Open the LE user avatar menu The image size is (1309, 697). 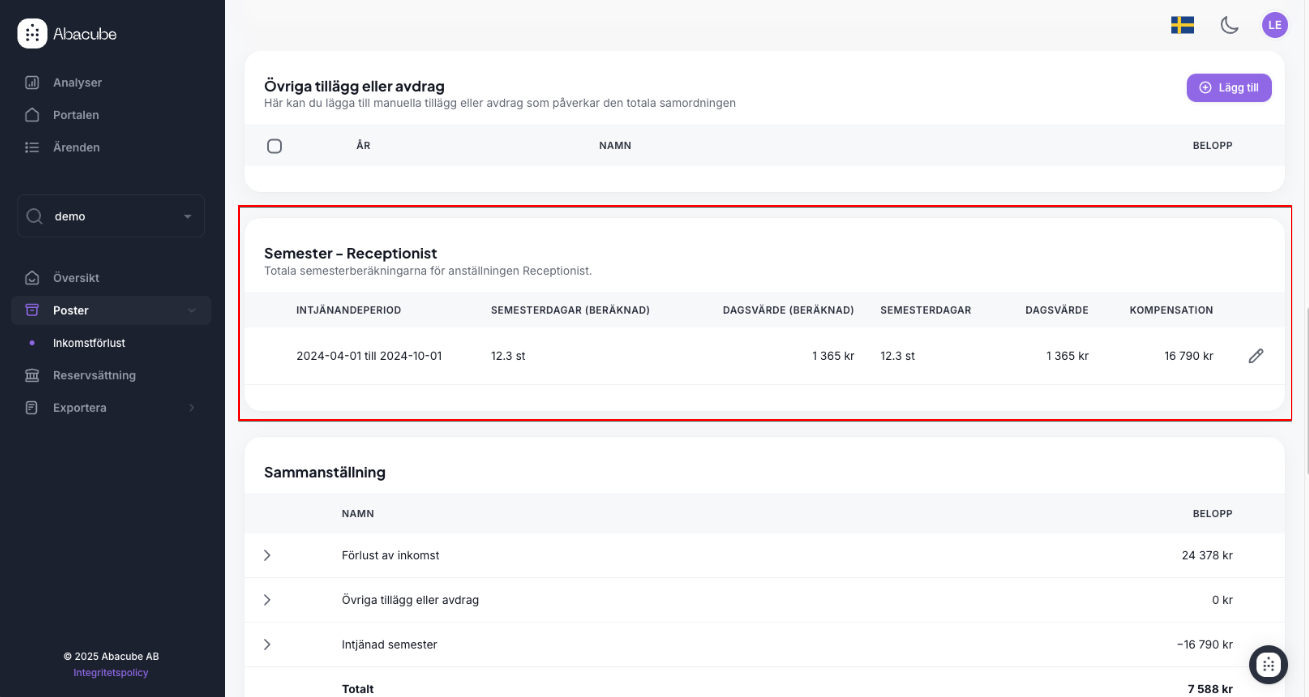[x=1274, y=25]
